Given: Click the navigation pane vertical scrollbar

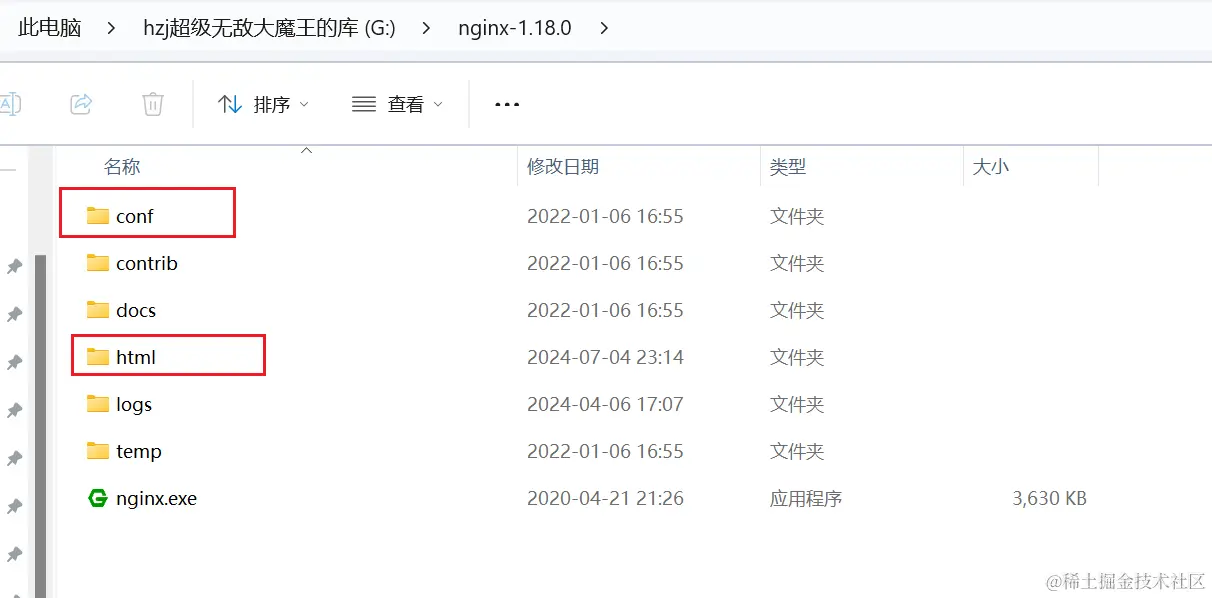Looking at the screenshot, I should coord(40,425).
